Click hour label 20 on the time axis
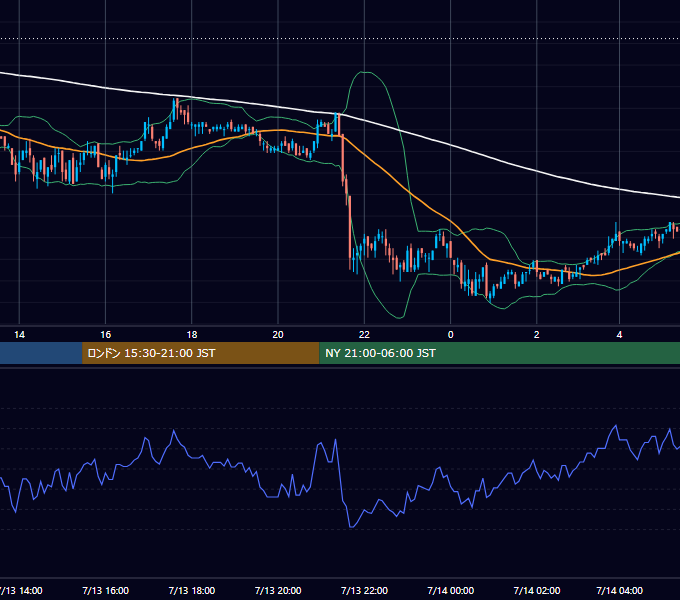The image size is (680, 600). click(278, 335)
